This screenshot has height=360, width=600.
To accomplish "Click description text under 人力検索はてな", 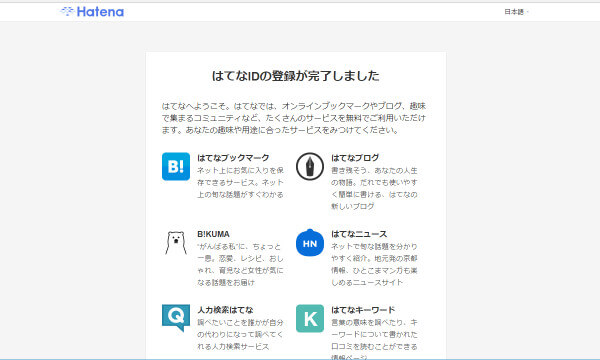I will [240, 334].
